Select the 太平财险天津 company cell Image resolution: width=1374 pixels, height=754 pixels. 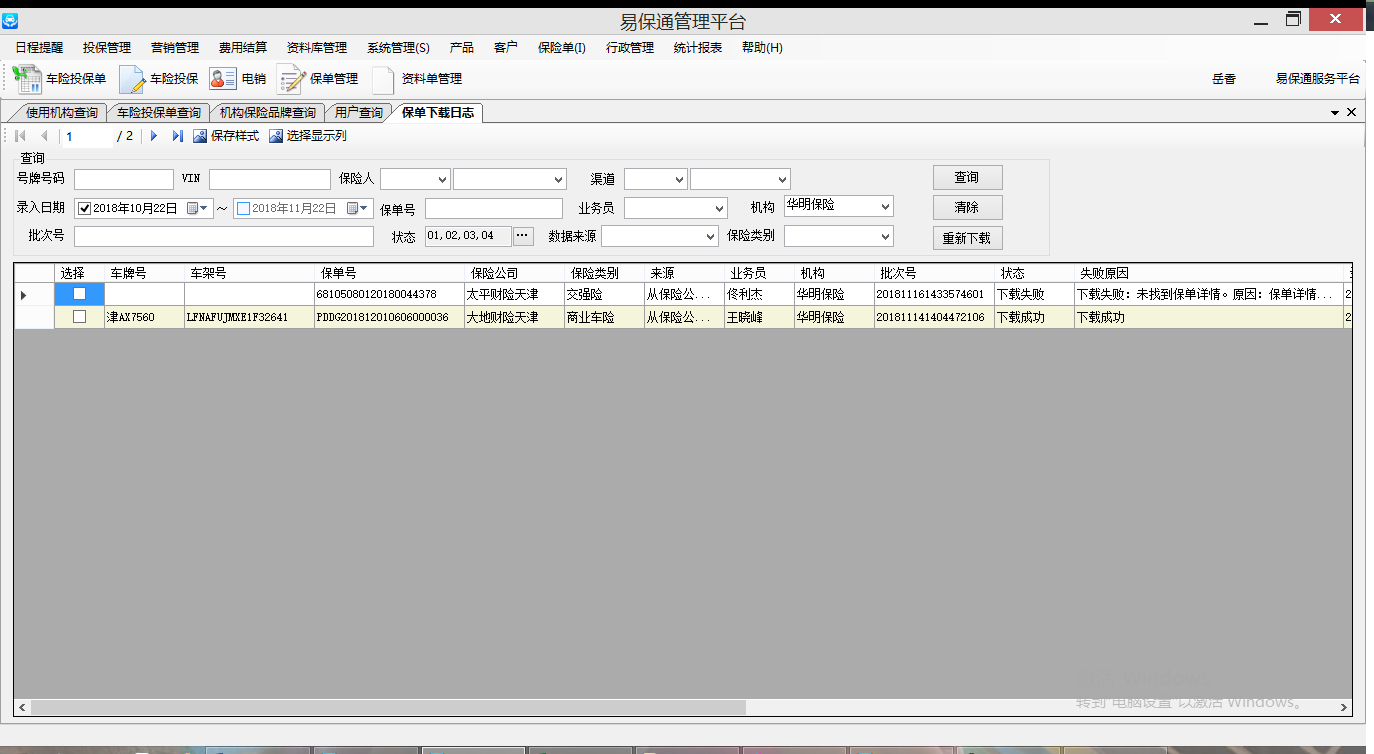[514, 294]
